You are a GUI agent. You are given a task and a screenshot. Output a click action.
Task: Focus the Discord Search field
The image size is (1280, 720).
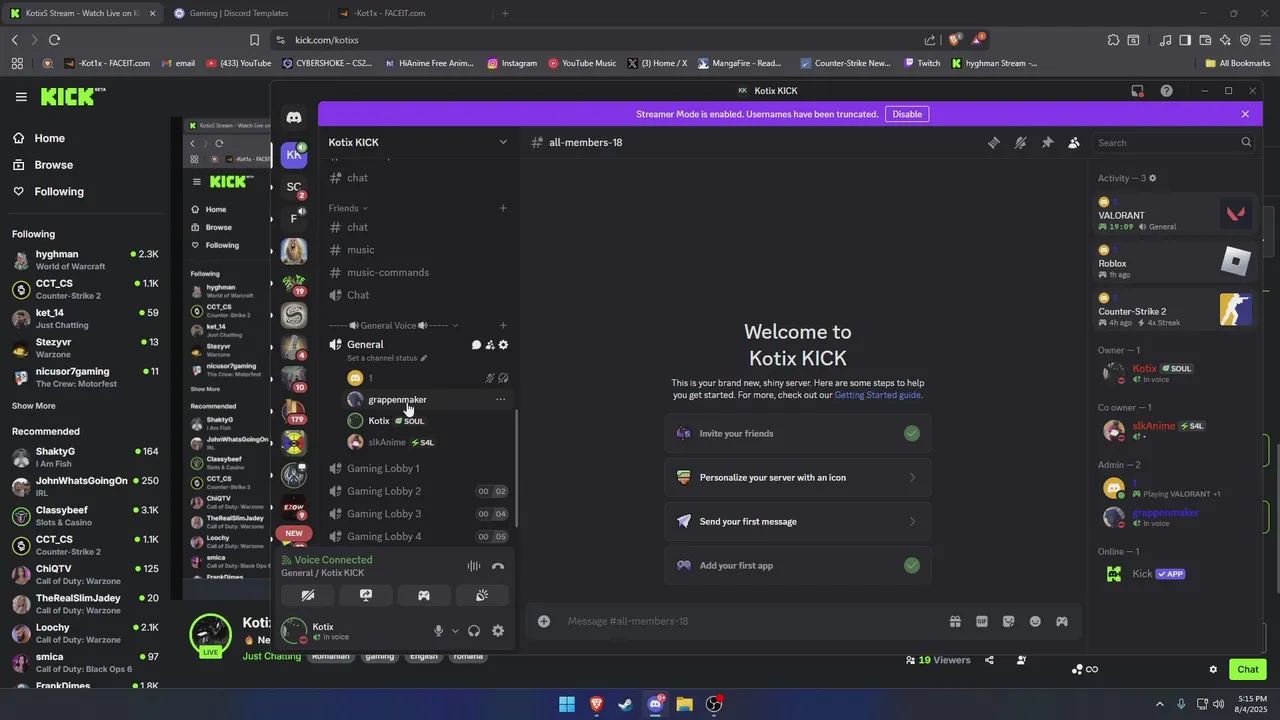coord(1174,142)
